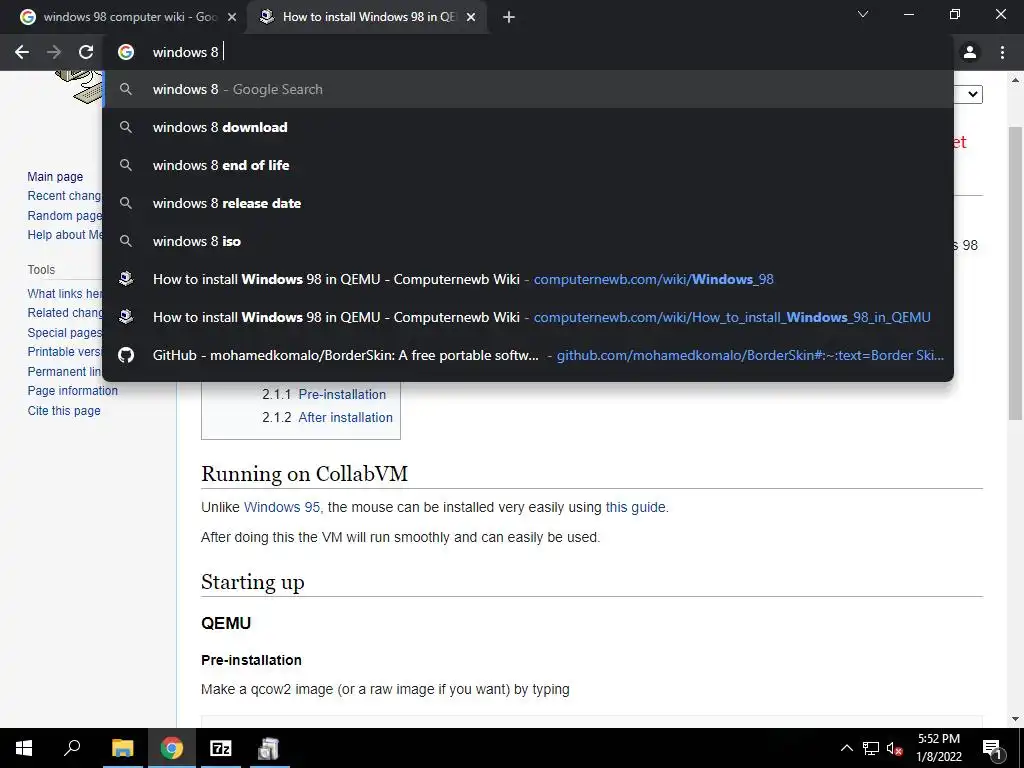This screenshot has width=1024, height=768.
Task: Click the muted volume tray icon
Action: 894,748
